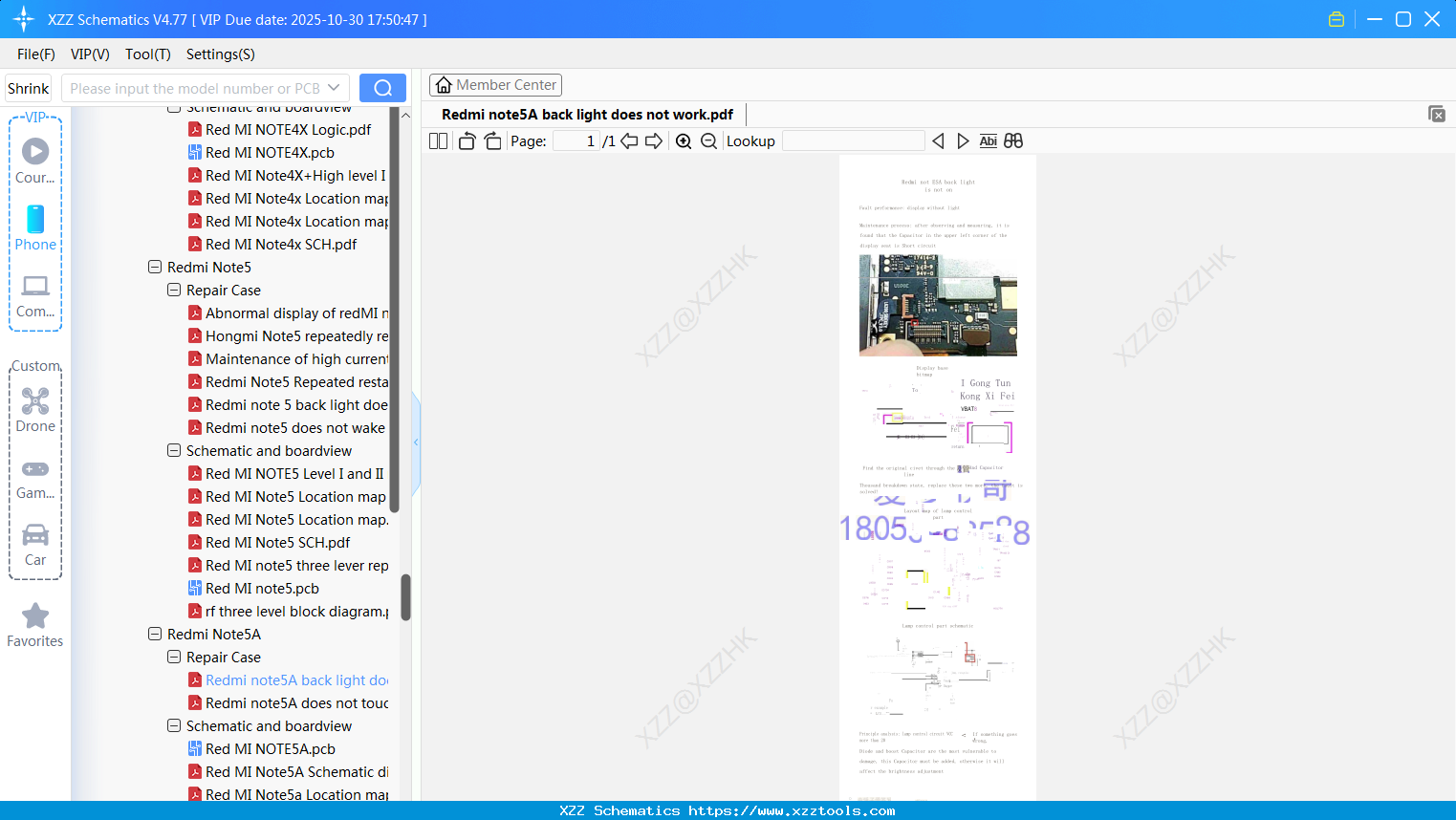This screenshot has height=820, width=1456.
Task: Click the tree scroll-up arrow
Action: pos(405,116)
